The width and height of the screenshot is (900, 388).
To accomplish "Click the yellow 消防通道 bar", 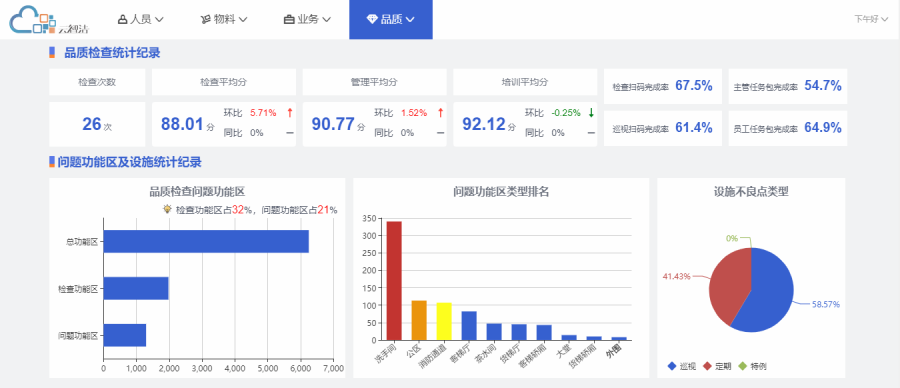I will coord(444,321).
